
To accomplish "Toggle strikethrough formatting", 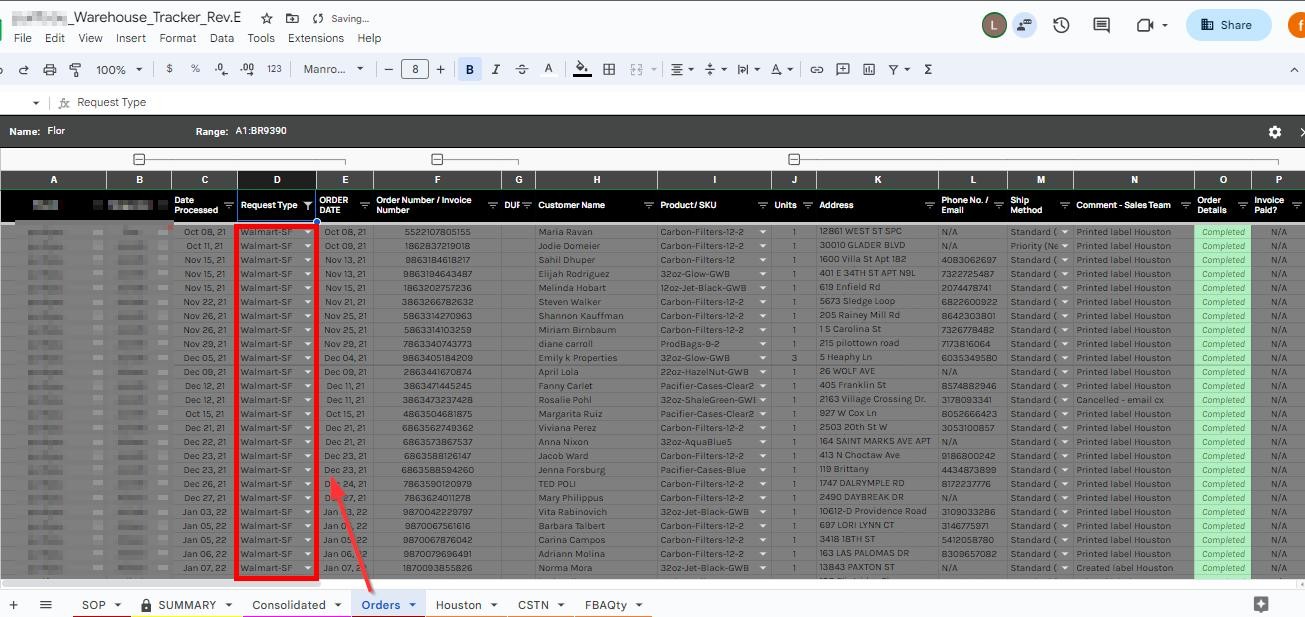I will pos(521,70).
